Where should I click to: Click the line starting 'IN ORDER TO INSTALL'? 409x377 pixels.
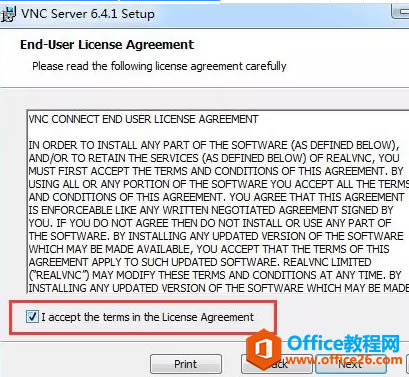tap(214, 145)
